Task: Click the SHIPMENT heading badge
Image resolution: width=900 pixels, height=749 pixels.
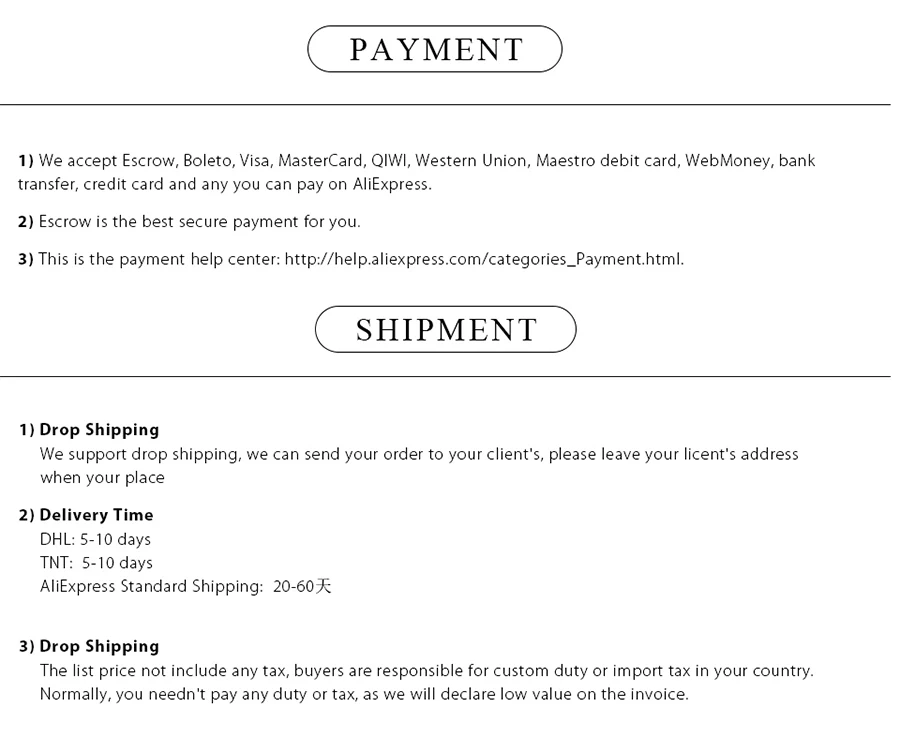Action: pos(446,329)
